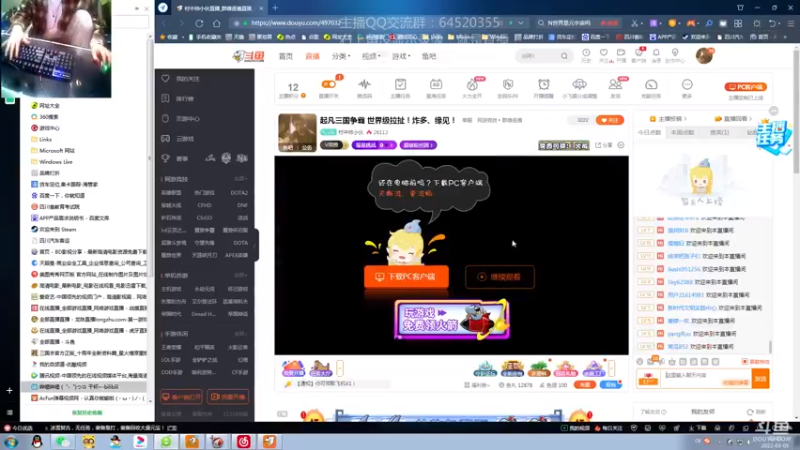
Task: Expand the 游戏 games dropdown
Action: click(x=401, y=56)
